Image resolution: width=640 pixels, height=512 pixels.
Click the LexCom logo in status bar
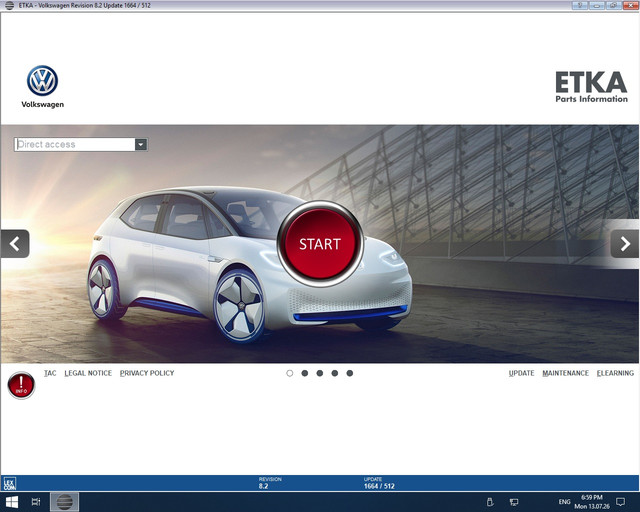click(x=9, y=483)
